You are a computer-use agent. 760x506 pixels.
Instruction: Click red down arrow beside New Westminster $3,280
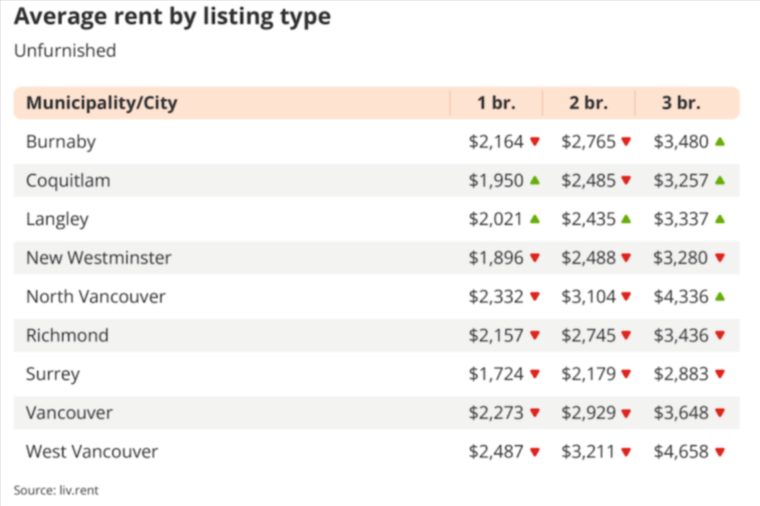[720, 258]
